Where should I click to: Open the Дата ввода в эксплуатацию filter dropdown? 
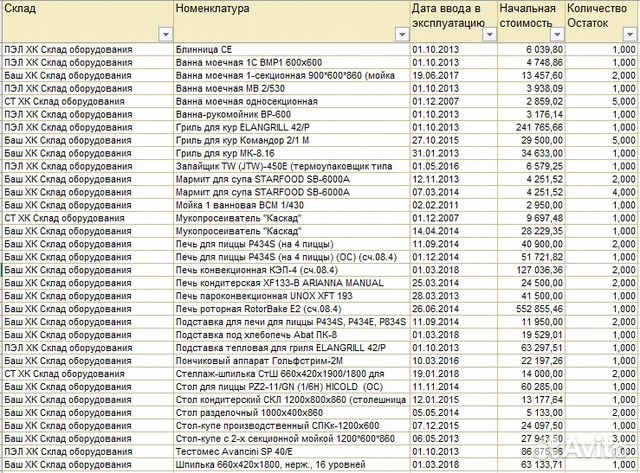tap(489, 35)
